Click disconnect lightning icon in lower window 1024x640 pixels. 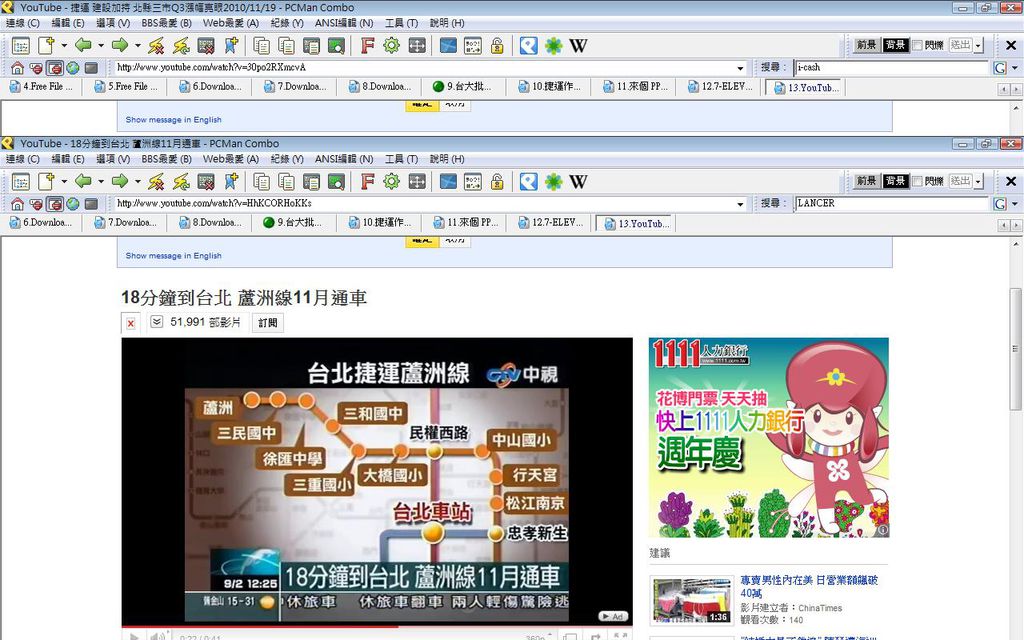click(156, 182)
